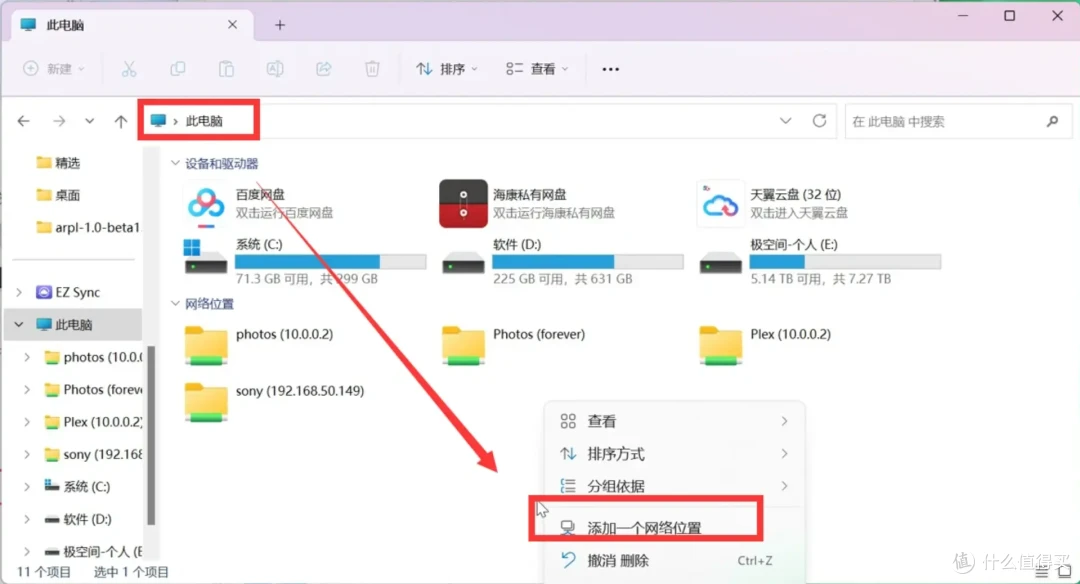Select sony (192.168 in sidebar tree
The width and height of the screenshot is (1080, 584).
[x=93, y=454]
